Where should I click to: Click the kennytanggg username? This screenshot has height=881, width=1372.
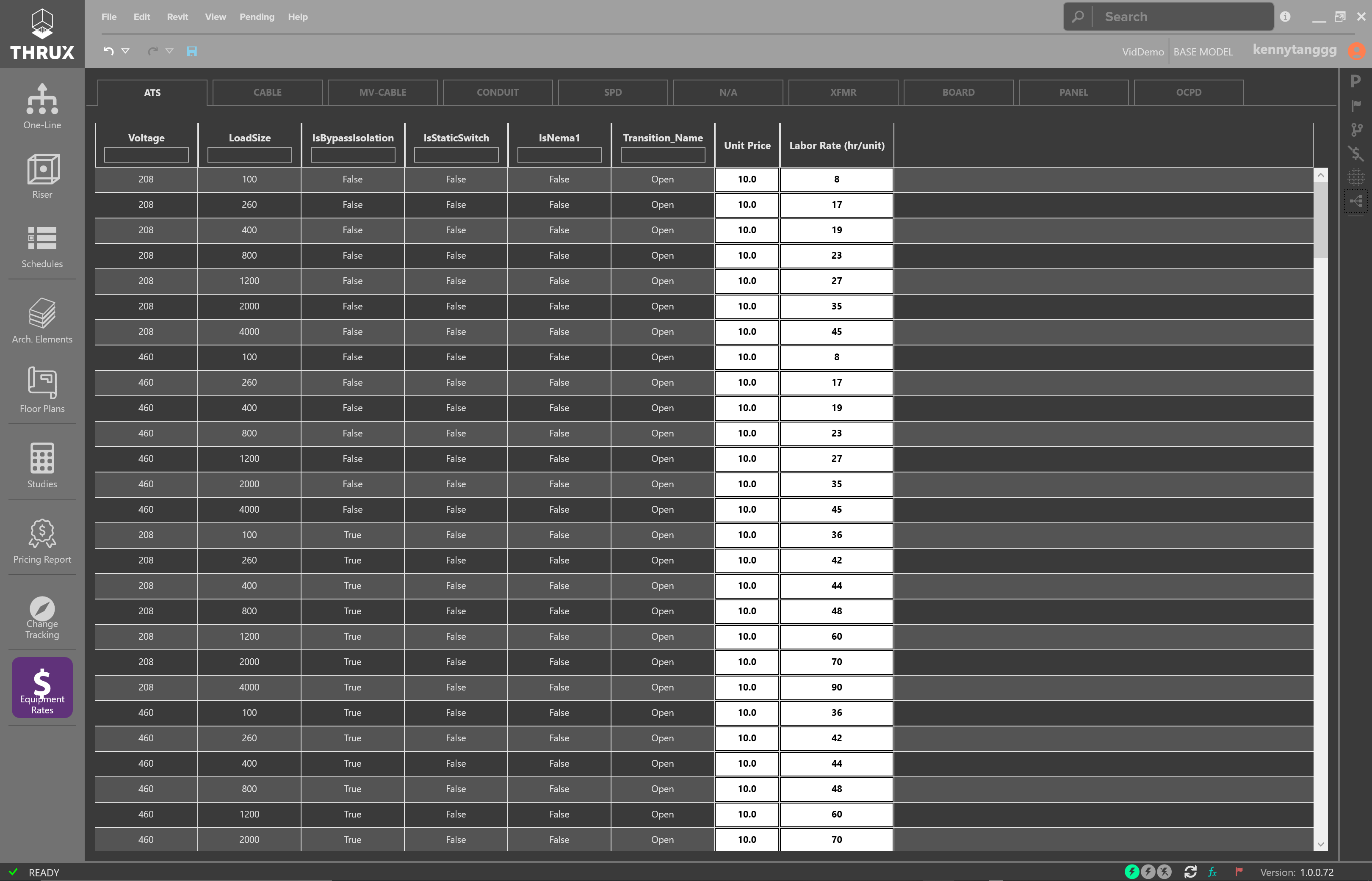pos(1294,49)
